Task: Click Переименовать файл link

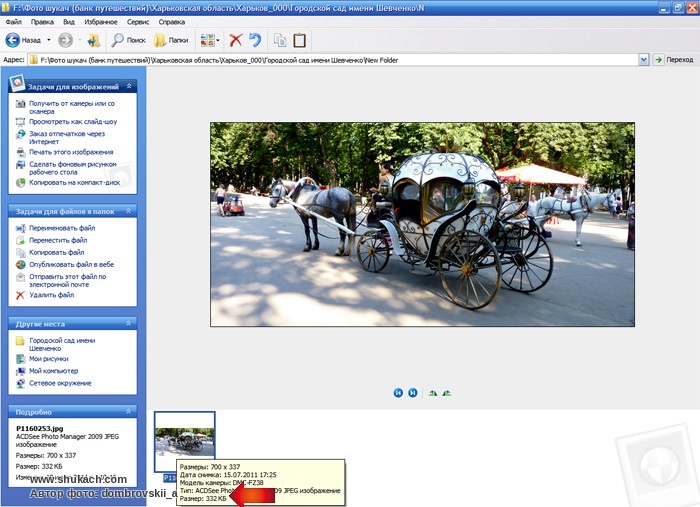Action: tap(62, 228)
